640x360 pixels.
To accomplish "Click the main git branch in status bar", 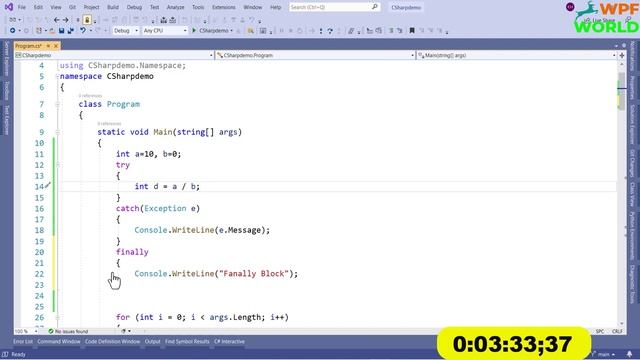I will (x=603, y=354).
